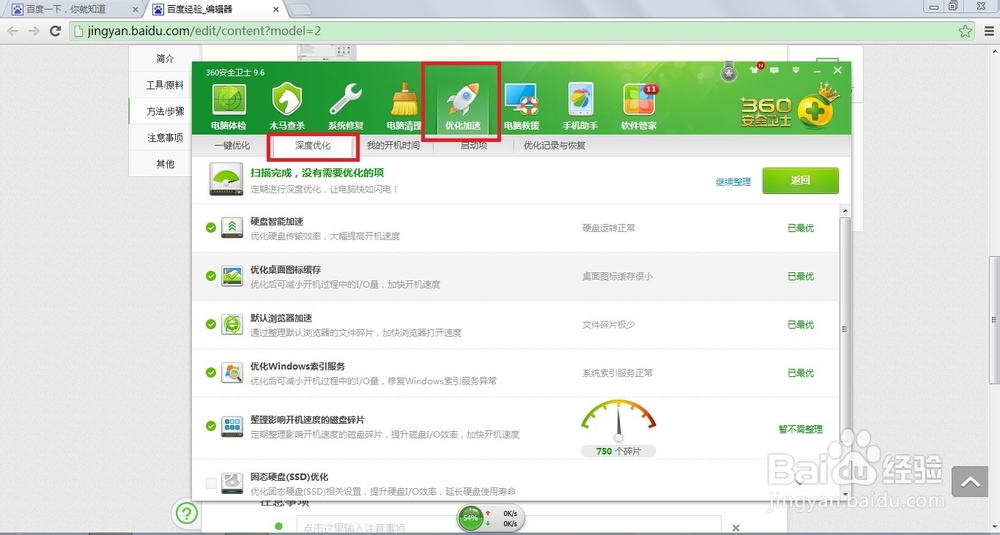Go back in browser history
This screenshot has height=535, width=1000.
(x=13, y=31)
